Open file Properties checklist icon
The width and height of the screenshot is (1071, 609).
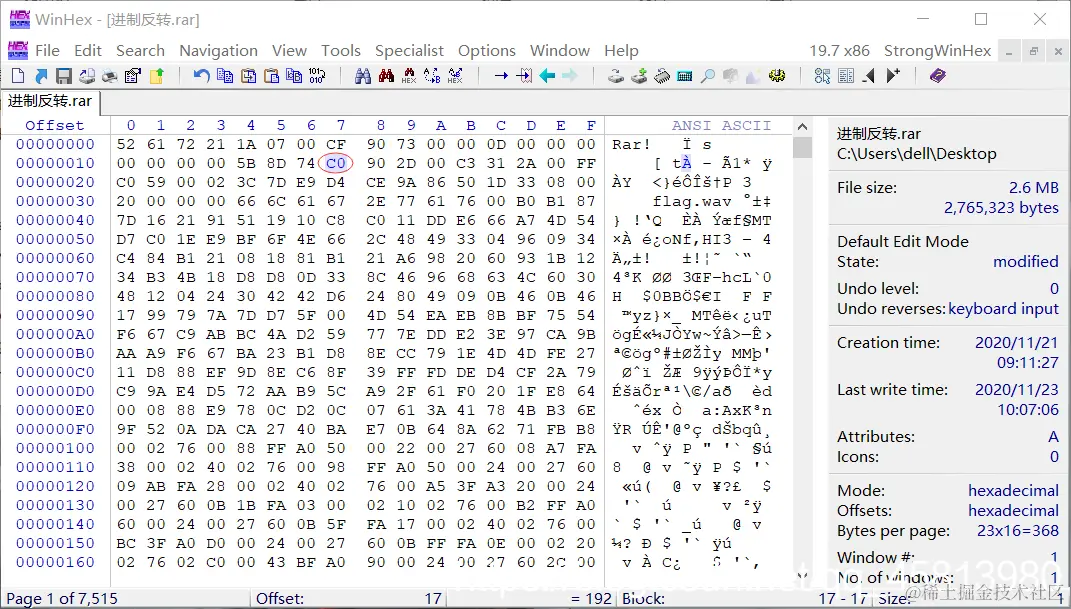tap(133, 76)
